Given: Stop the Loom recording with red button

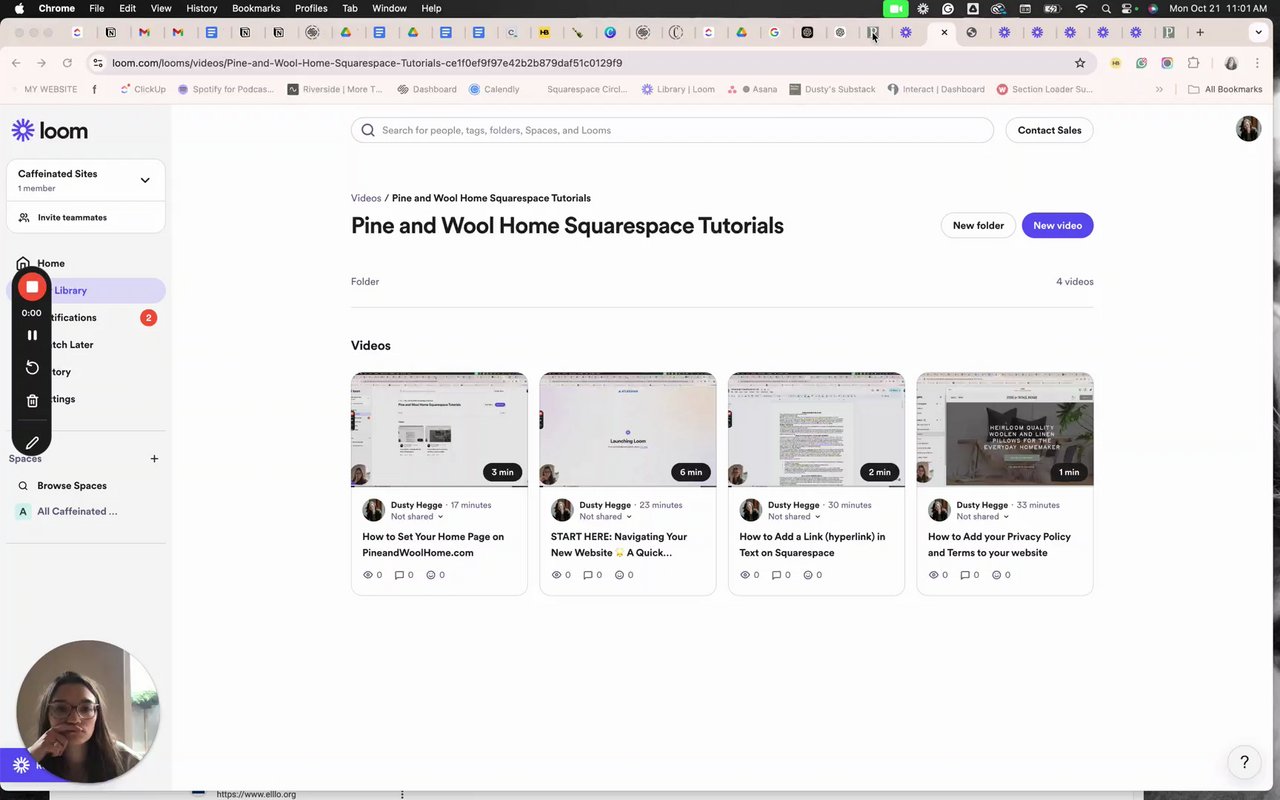Looking at the screenshot, I should (32, 287).
